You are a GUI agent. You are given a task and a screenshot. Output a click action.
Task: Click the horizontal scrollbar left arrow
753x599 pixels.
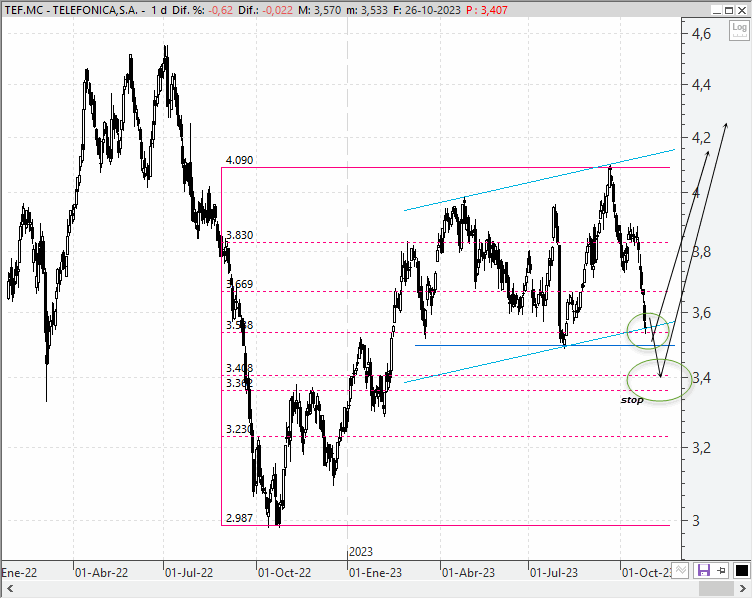(10, 588)
